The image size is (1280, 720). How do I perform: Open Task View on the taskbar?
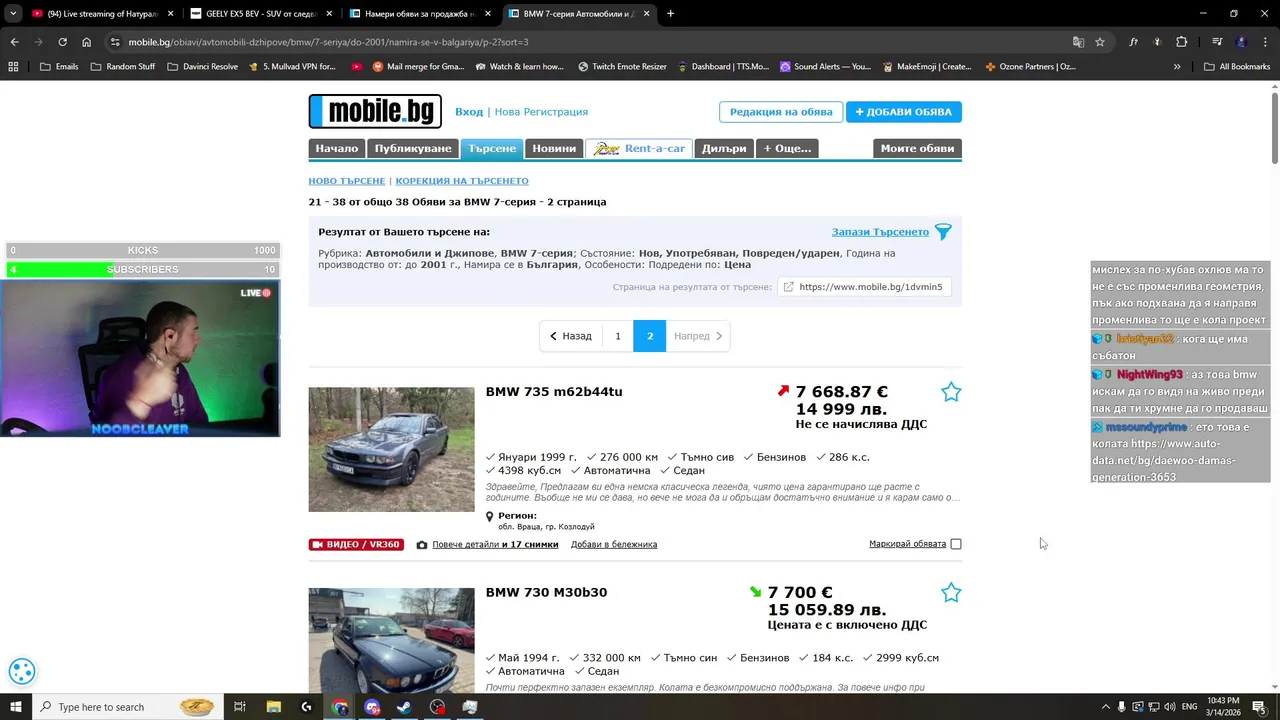(x=240, y=707)
